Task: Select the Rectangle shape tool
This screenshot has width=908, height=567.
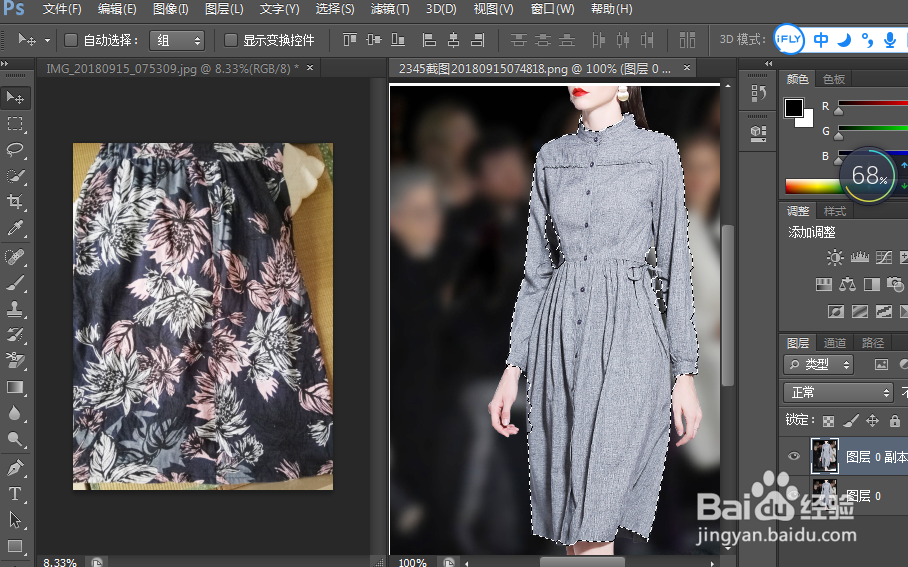Action: [15, 546]
